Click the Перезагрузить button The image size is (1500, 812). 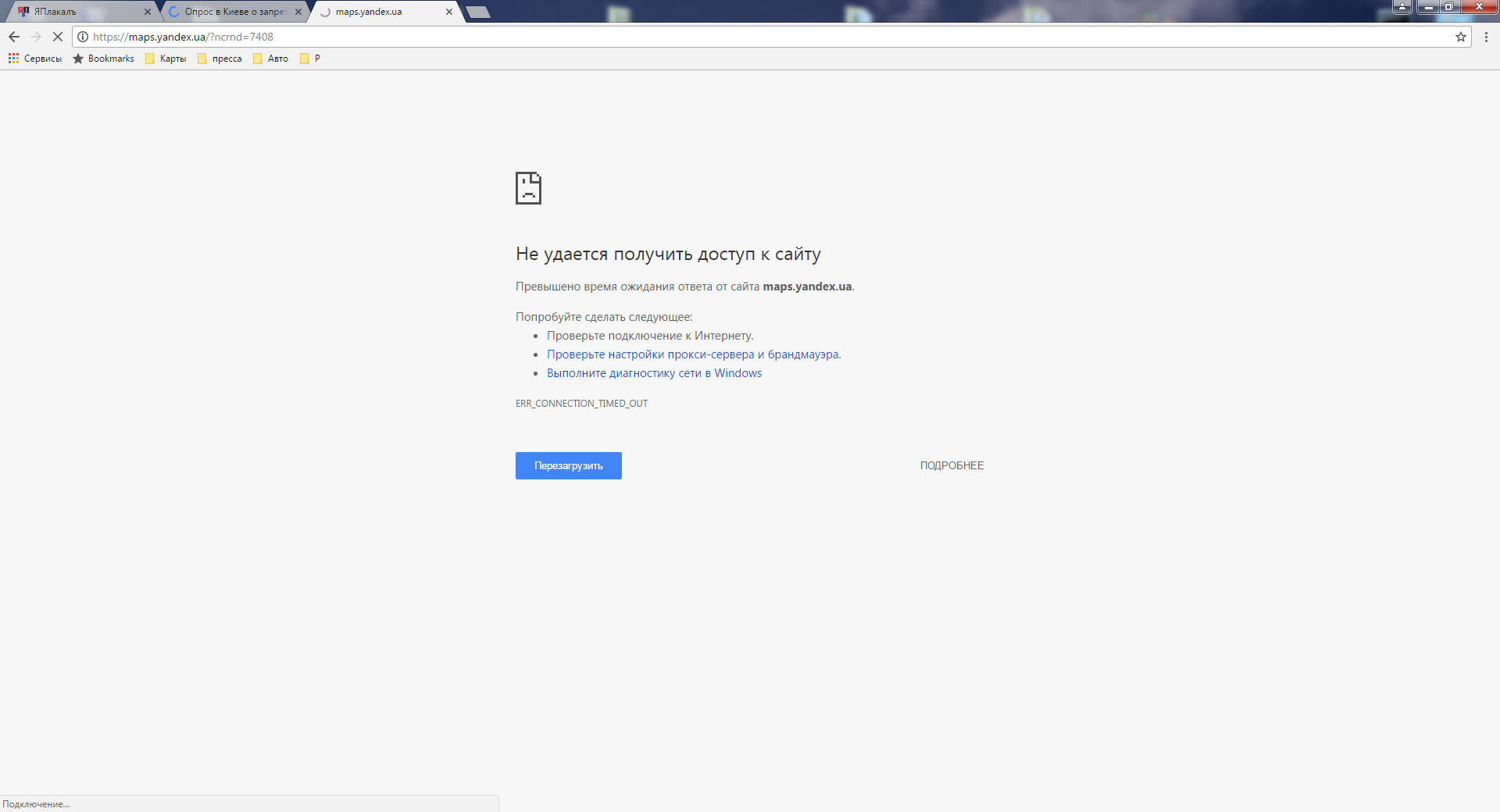tap(569, 465)
